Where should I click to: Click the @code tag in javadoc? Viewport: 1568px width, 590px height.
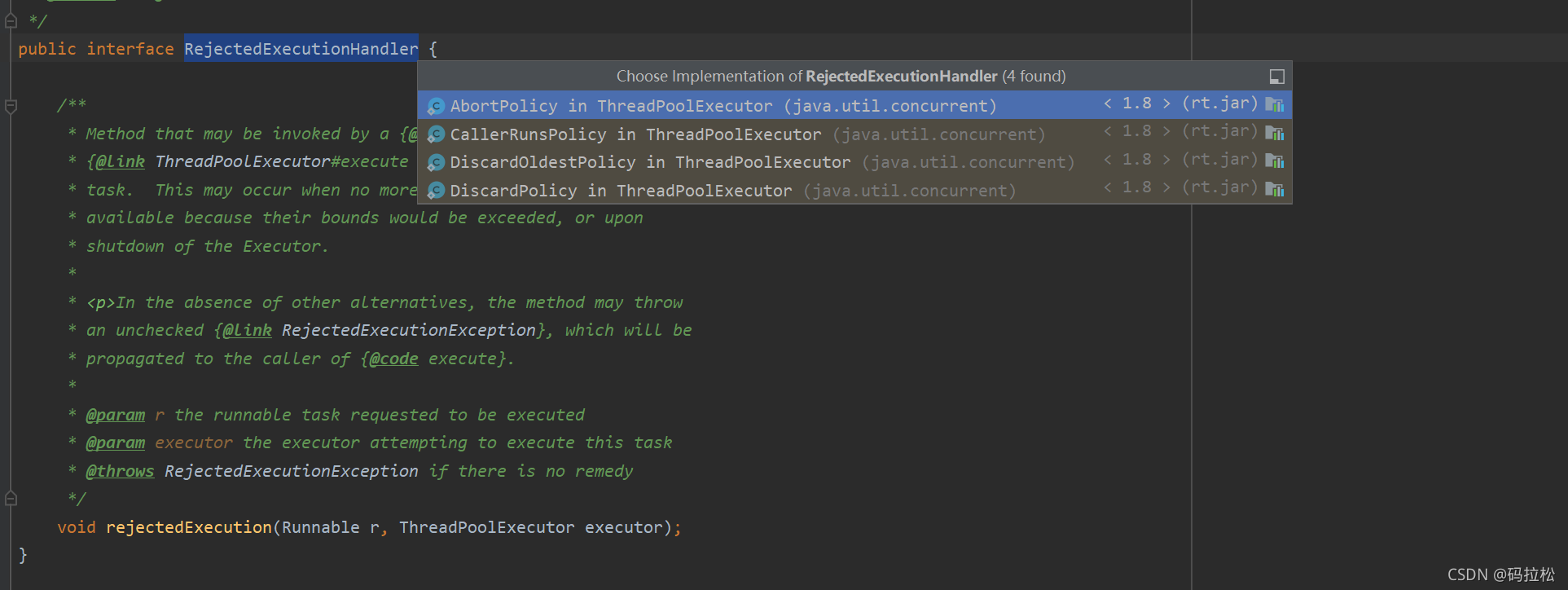[x=393, y=359]
